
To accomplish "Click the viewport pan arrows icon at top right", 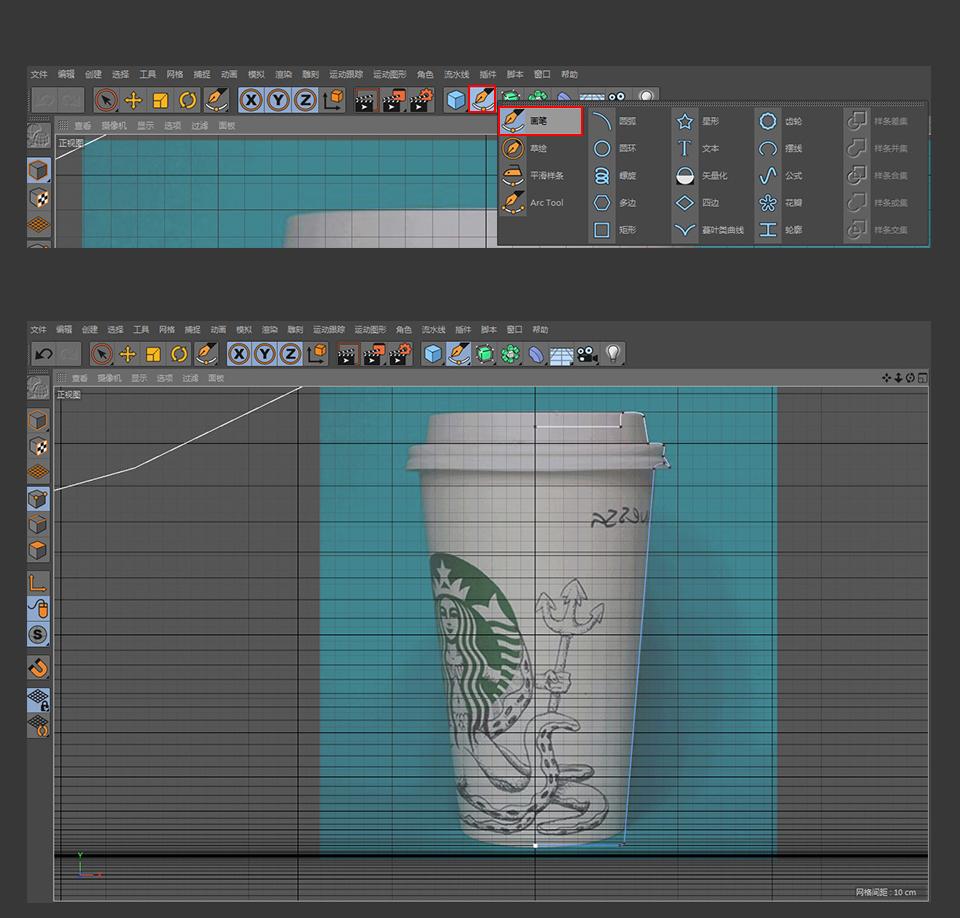I will 886,378.
